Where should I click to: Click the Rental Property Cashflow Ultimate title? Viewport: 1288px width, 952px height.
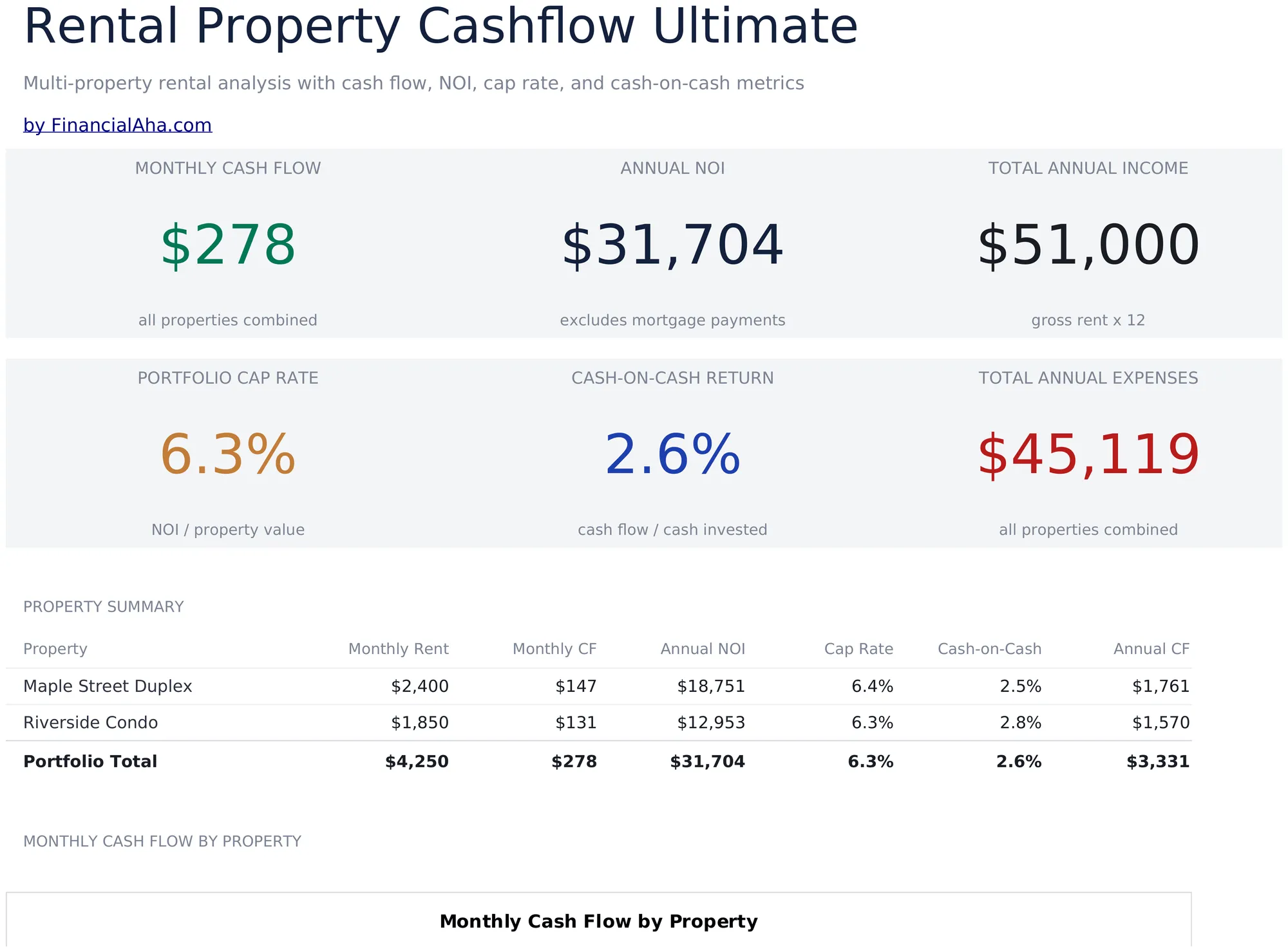click(440, 26)
